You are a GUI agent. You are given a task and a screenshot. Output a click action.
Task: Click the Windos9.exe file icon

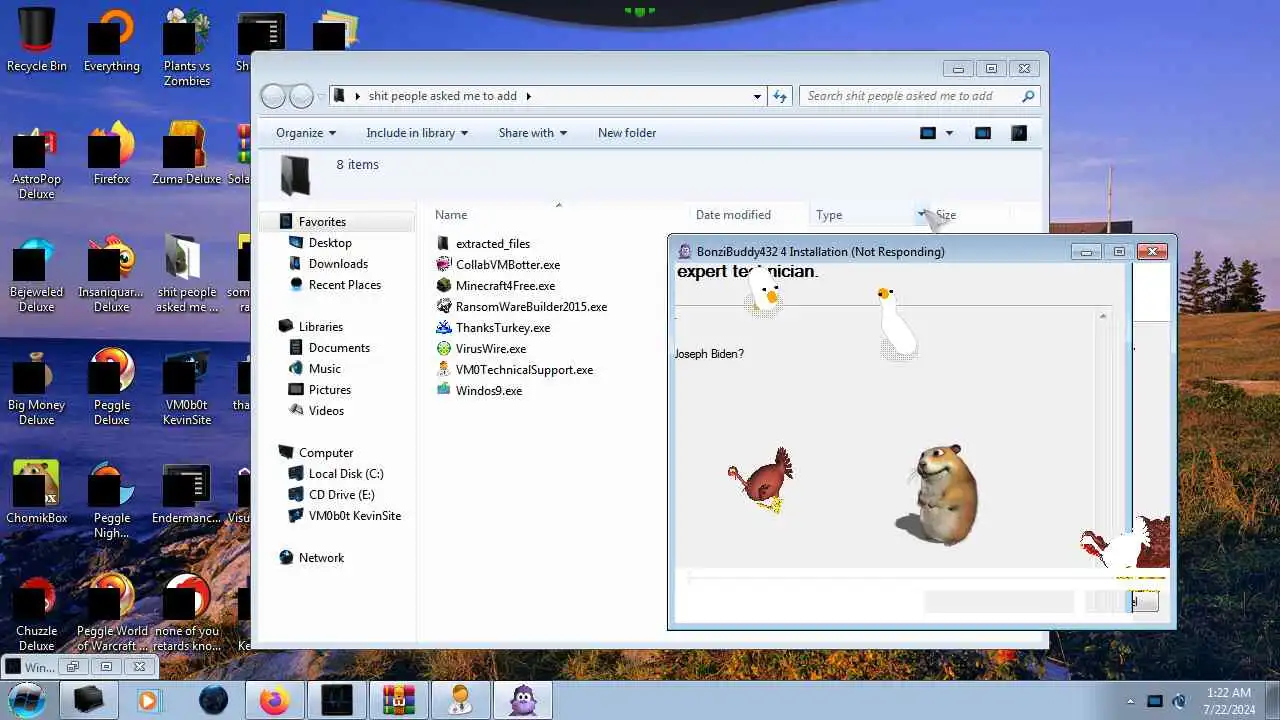tap(444, 391)
